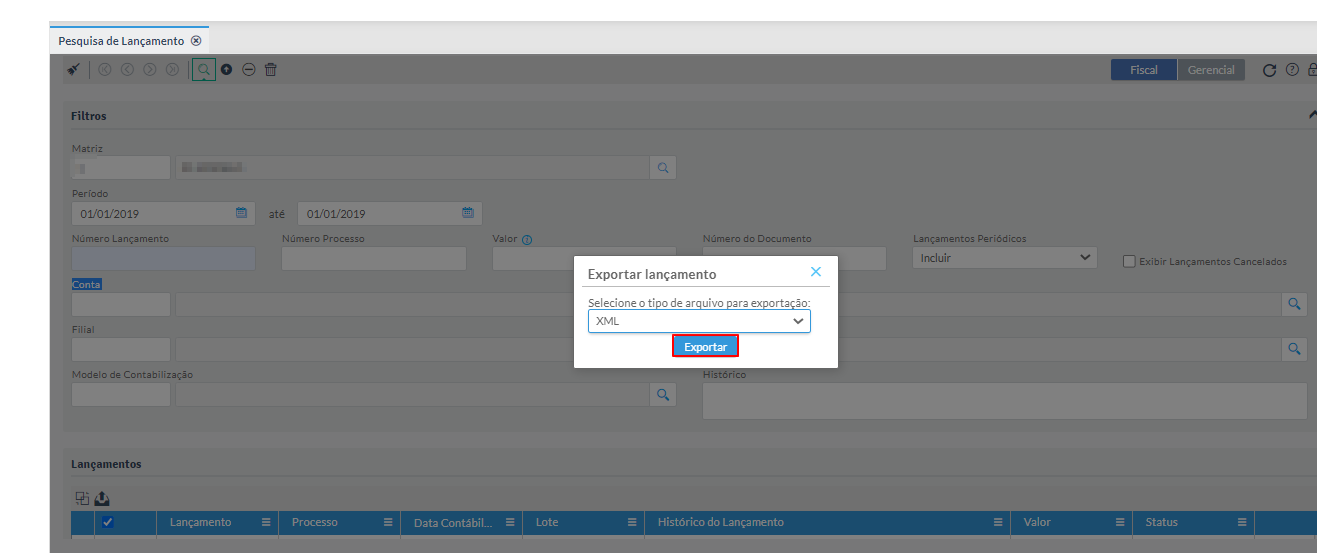This screenshot has height=553, width=1317.
Task: Open Status column menu
Action: [1241, 522]
